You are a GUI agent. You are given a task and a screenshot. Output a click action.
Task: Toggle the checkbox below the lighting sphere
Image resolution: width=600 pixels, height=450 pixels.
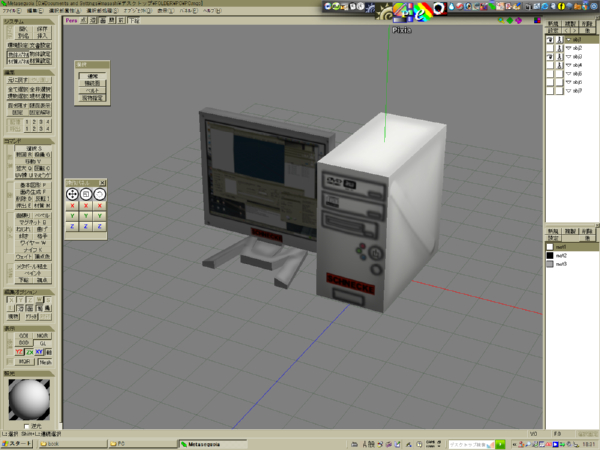point(26,425)
